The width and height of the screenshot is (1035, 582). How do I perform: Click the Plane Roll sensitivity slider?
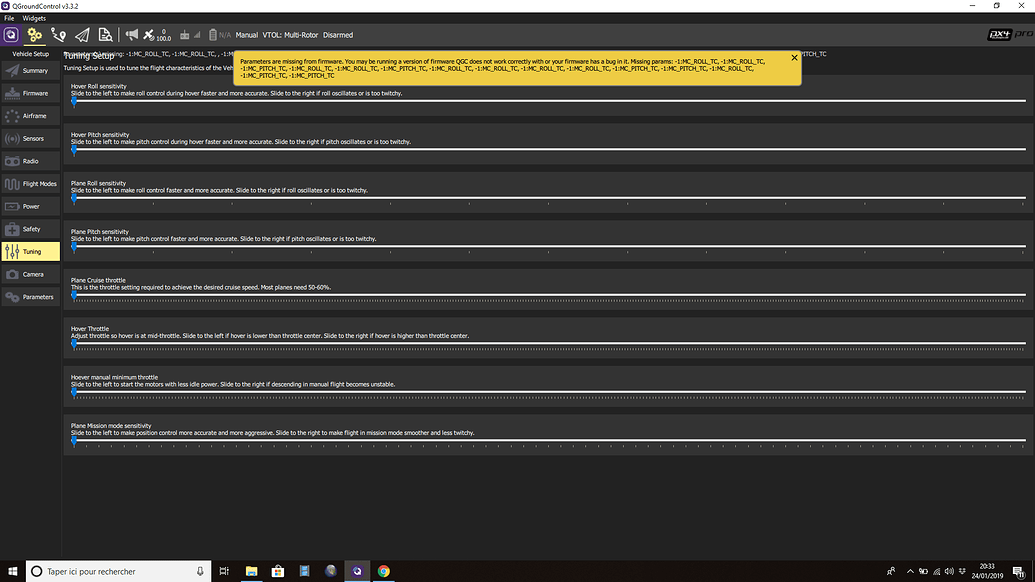tap(549, 198)
